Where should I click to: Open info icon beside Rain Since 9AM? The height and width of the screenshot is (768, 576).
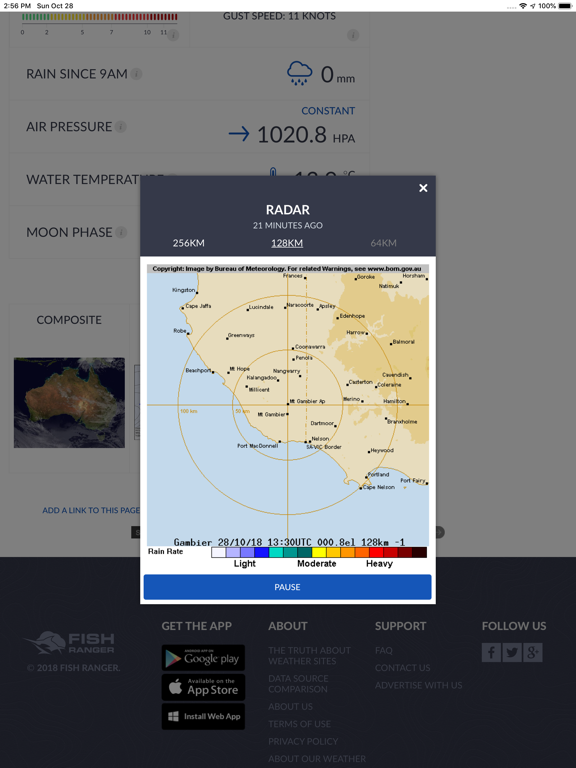137,74
